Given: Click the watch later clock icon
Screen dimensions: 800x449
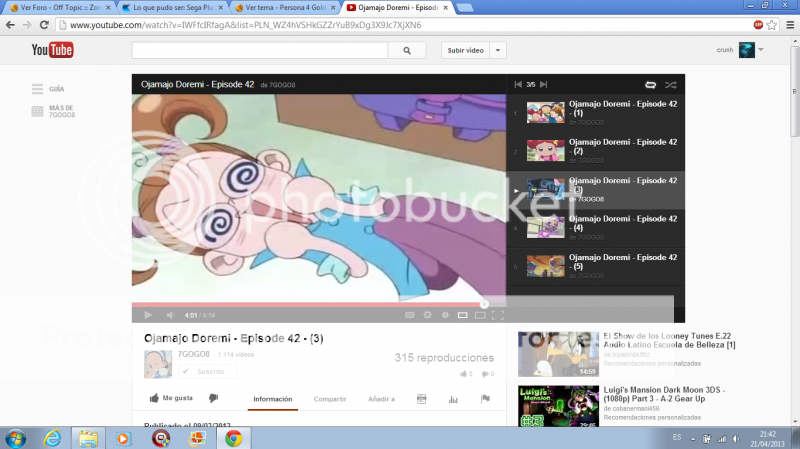Looking at the screenshot, I should [445, 315].
